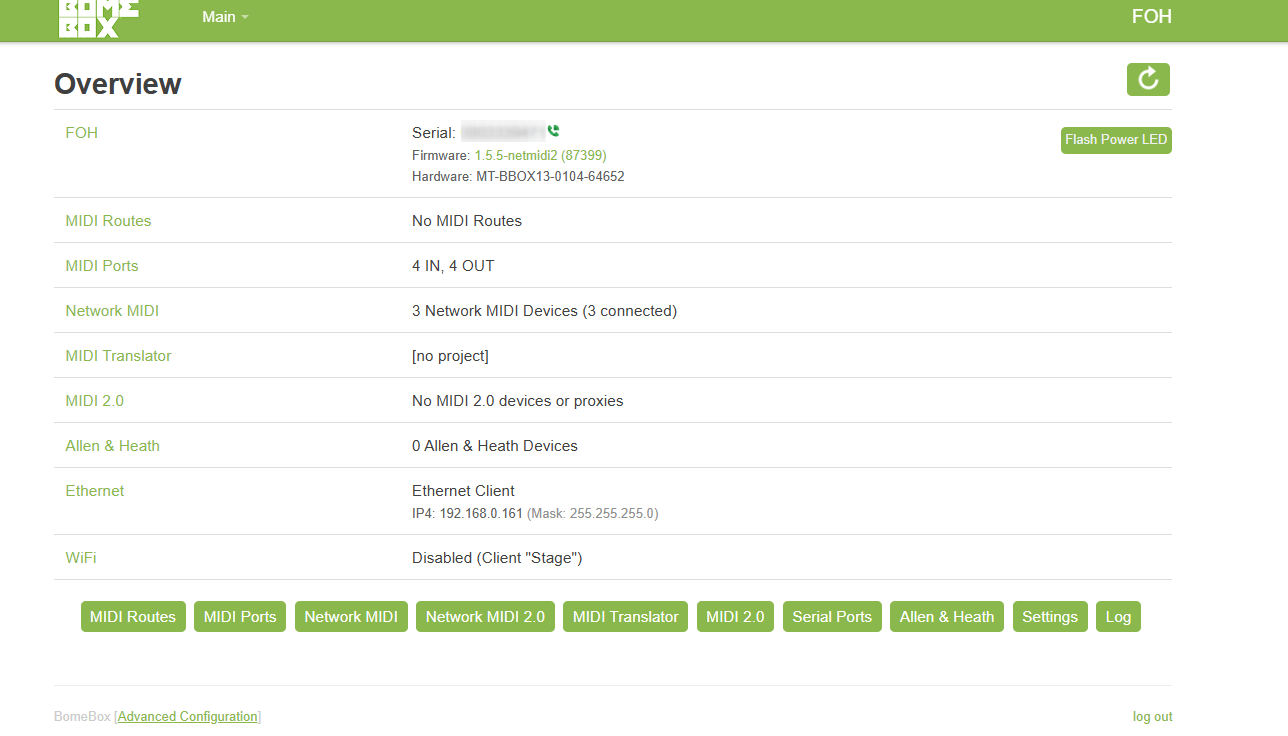Click the blurred serial number
The height and width of the screenshot is (736, 1288).
pos(503,132)
